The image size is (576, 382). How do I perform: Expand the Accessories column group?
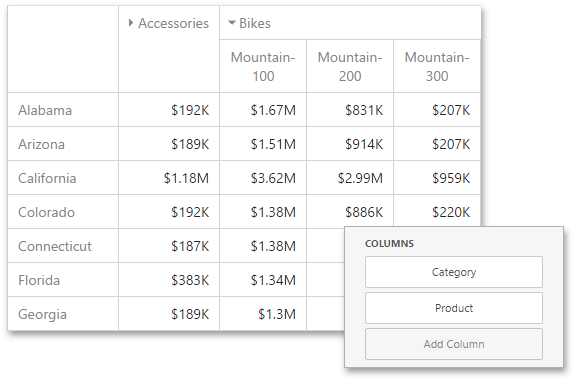pos(131,23)
